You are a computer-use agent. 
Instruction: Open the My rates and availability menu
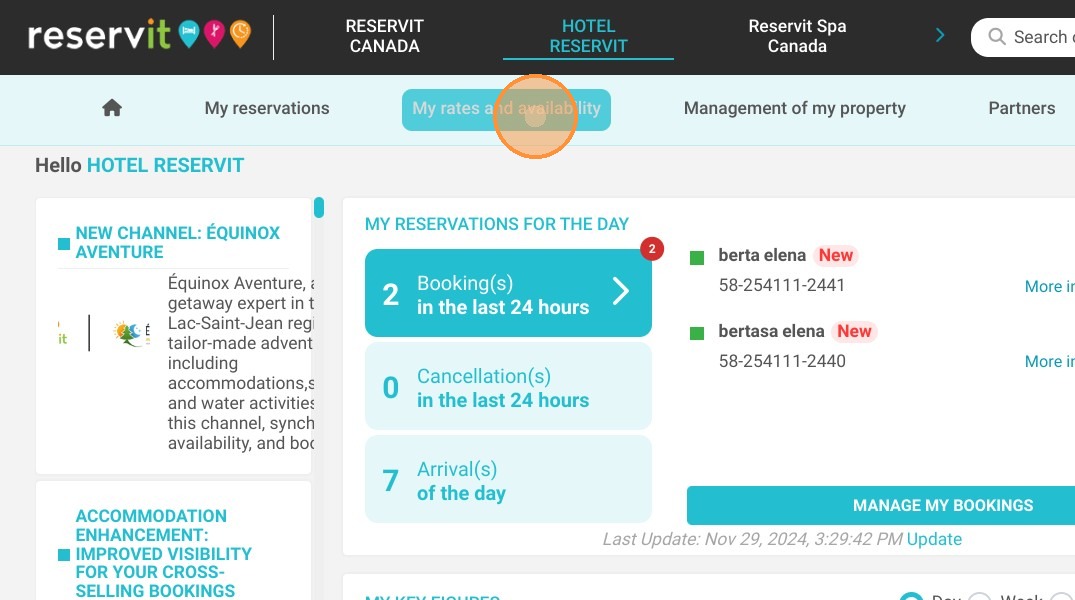click(x=506, y=109)
